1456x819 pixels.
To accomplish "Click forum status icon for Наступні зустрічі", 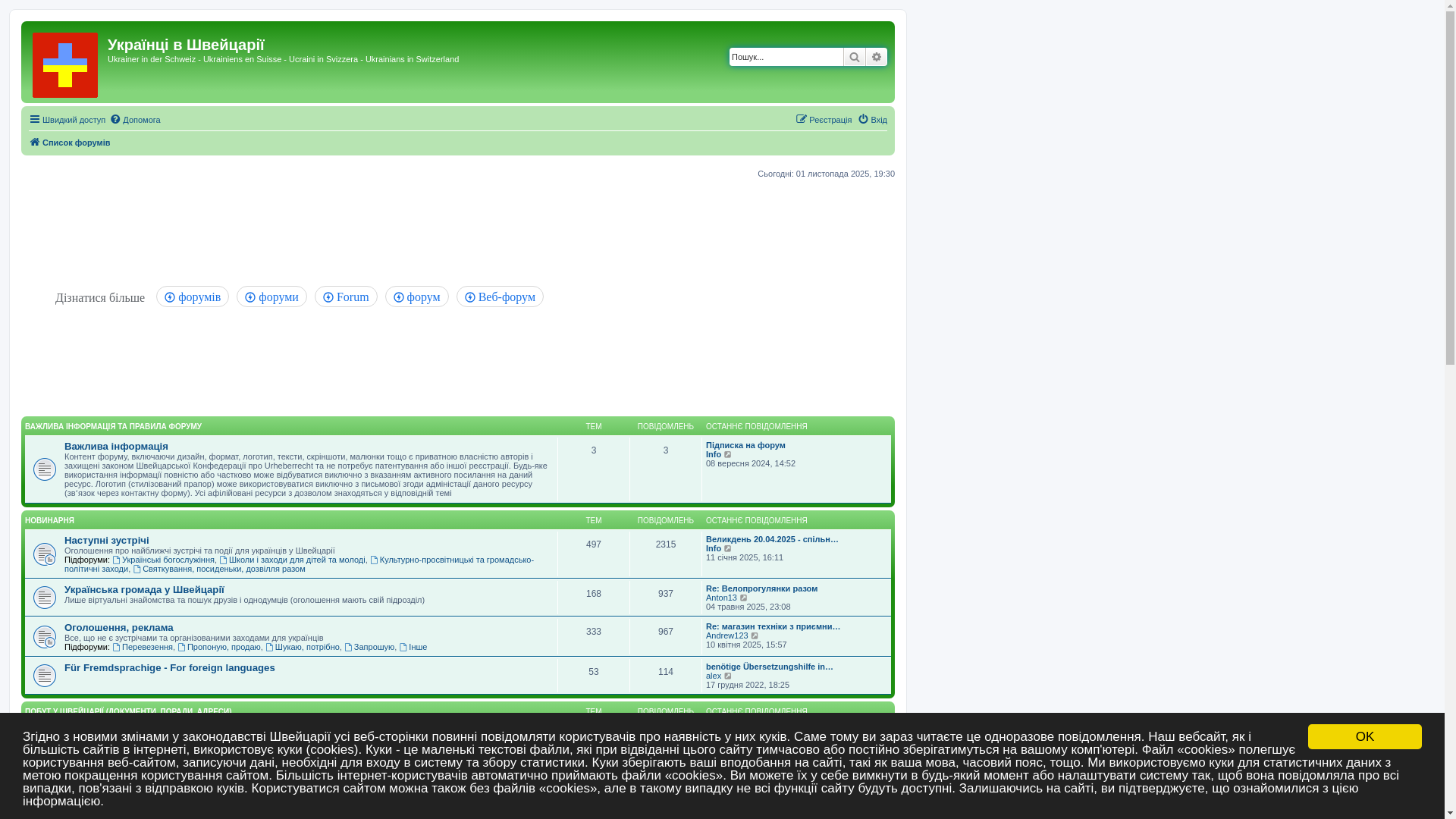I will click(x=45, y=554).
